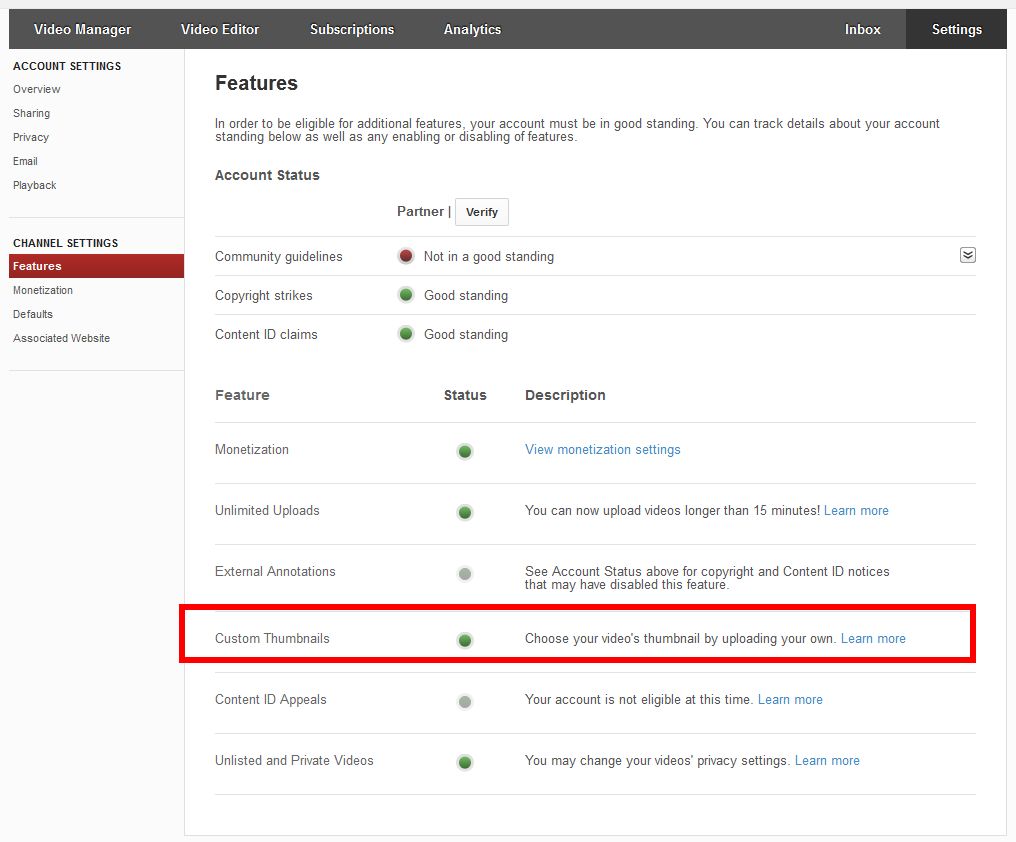Open Associated Website settings
Screen dimensions: 1016x842
coord(62,338)
